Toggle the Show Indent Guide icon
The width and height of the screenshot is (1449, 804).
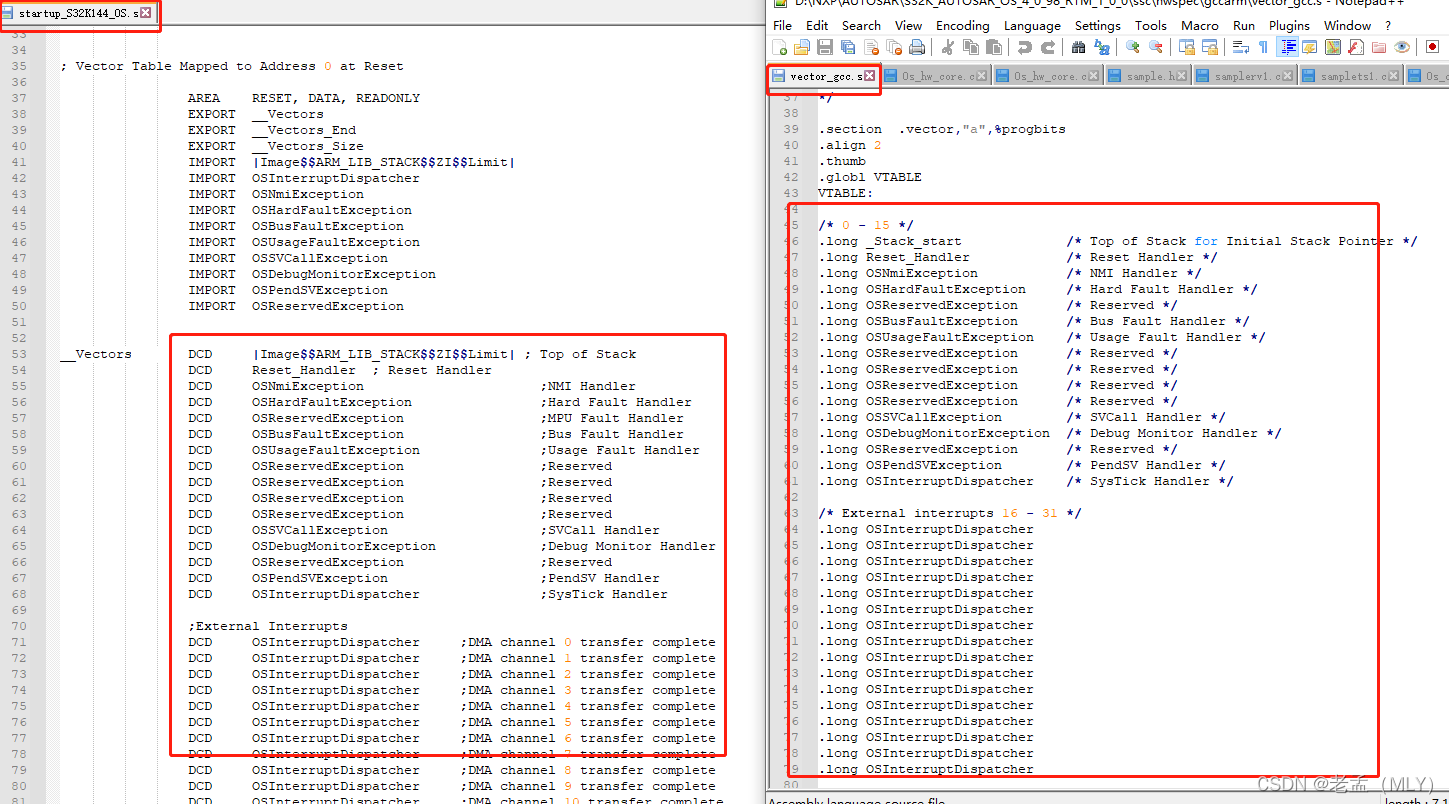click(1288, 47)
